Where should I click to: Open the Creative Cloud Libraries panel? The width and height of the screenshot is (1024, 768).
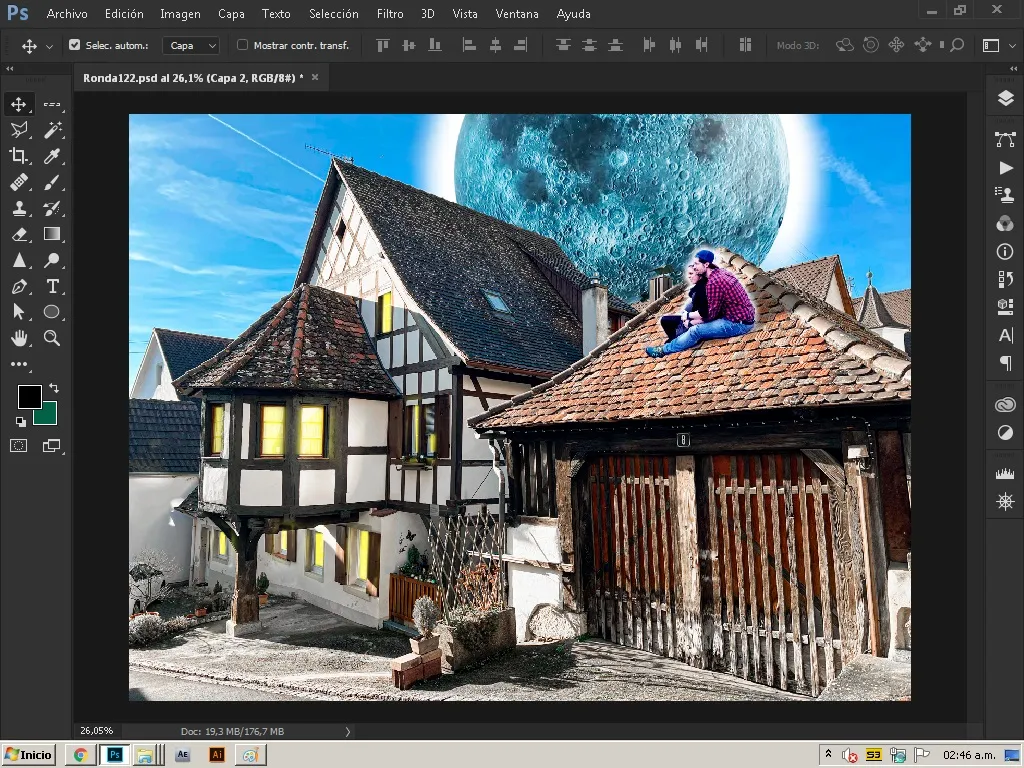(1005, 406)
